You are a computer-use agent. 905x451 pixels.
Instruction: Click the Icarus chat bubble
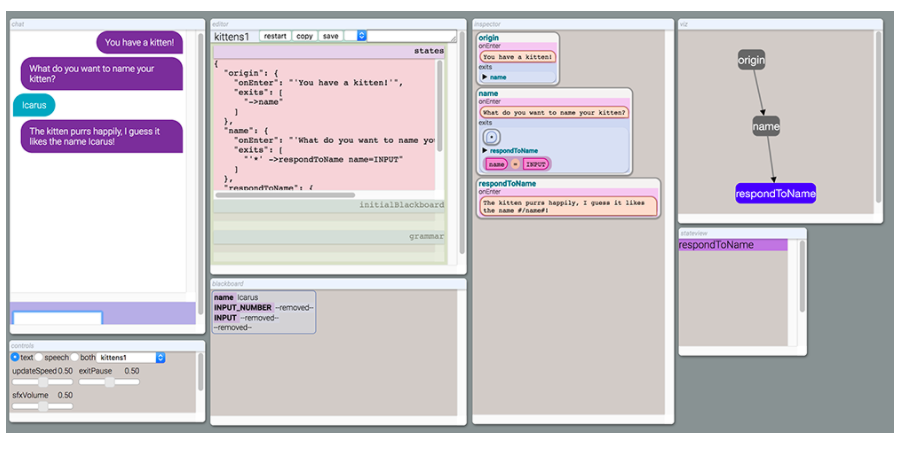pyautogui.click(x=34, y=105)
